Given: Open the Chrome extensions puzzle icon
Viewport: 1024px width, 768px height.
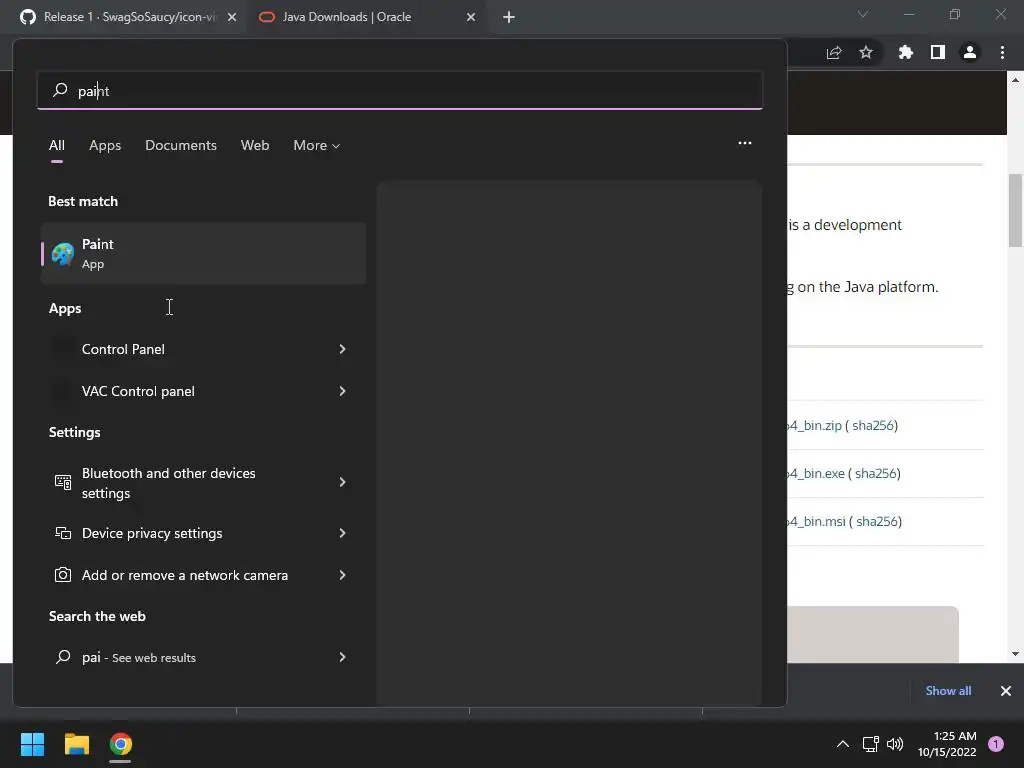Looking at the screenshot, I should pyautogui.click(x=905, y=52).
